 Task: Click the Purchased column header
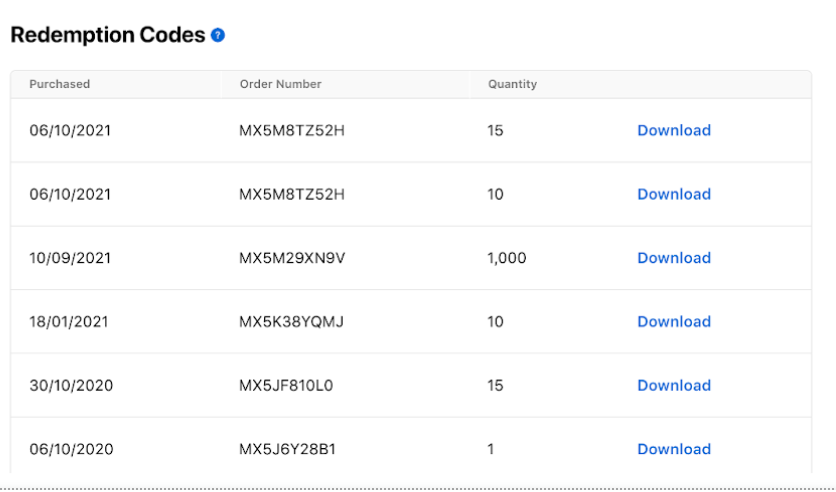(60, 84)
